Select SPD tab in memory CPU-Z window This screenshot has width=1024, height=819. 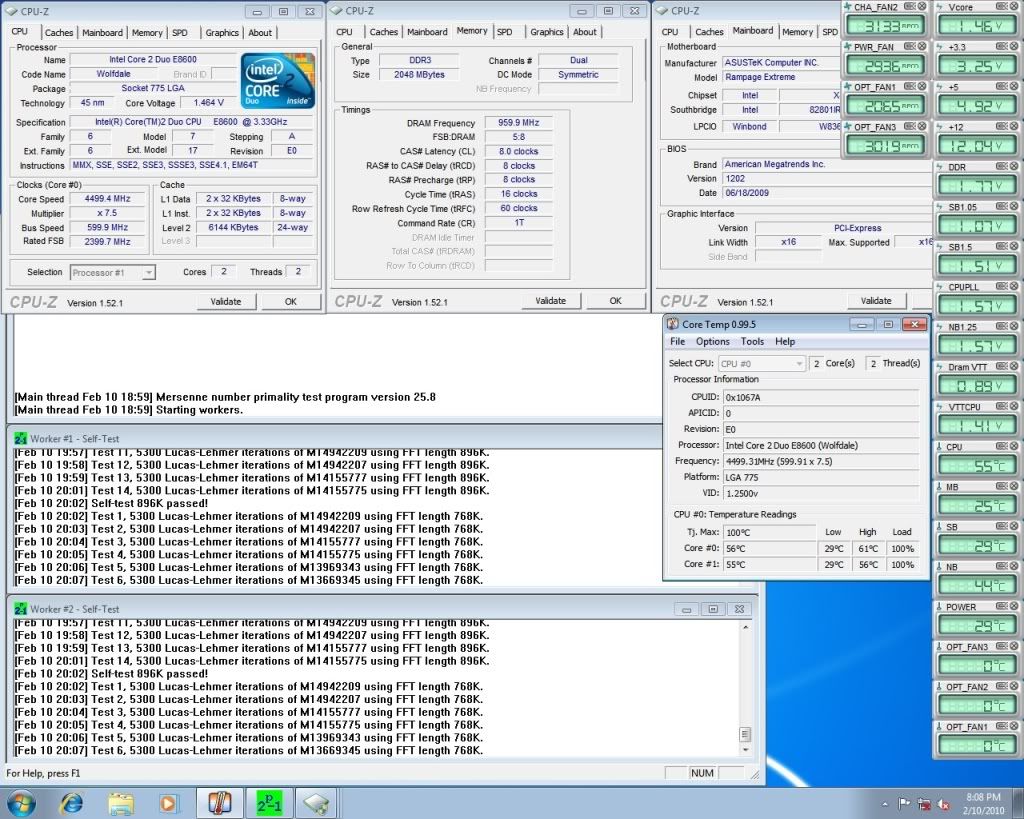pos(505,32)
